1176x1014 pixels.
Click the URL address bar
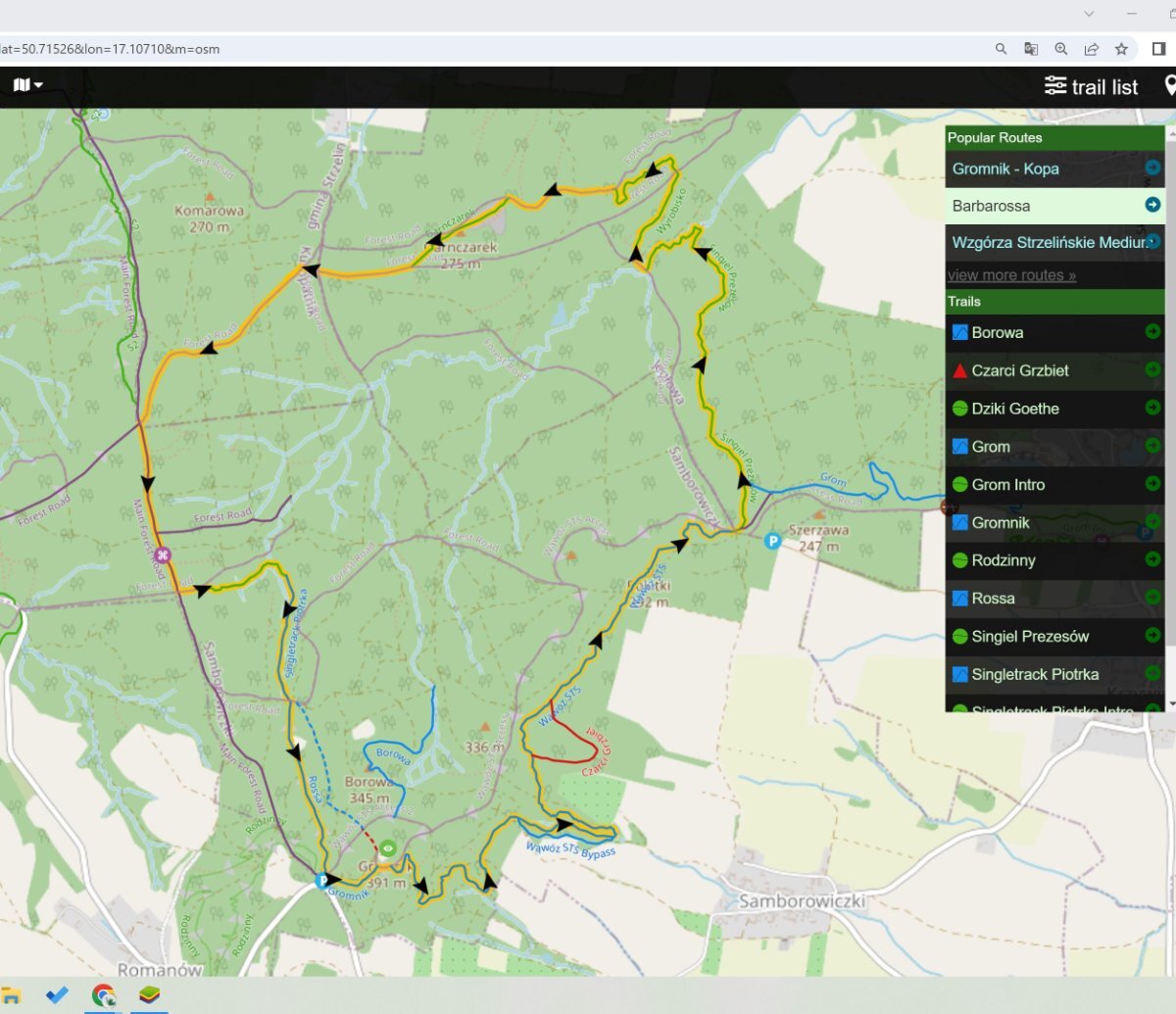(490, 49)
